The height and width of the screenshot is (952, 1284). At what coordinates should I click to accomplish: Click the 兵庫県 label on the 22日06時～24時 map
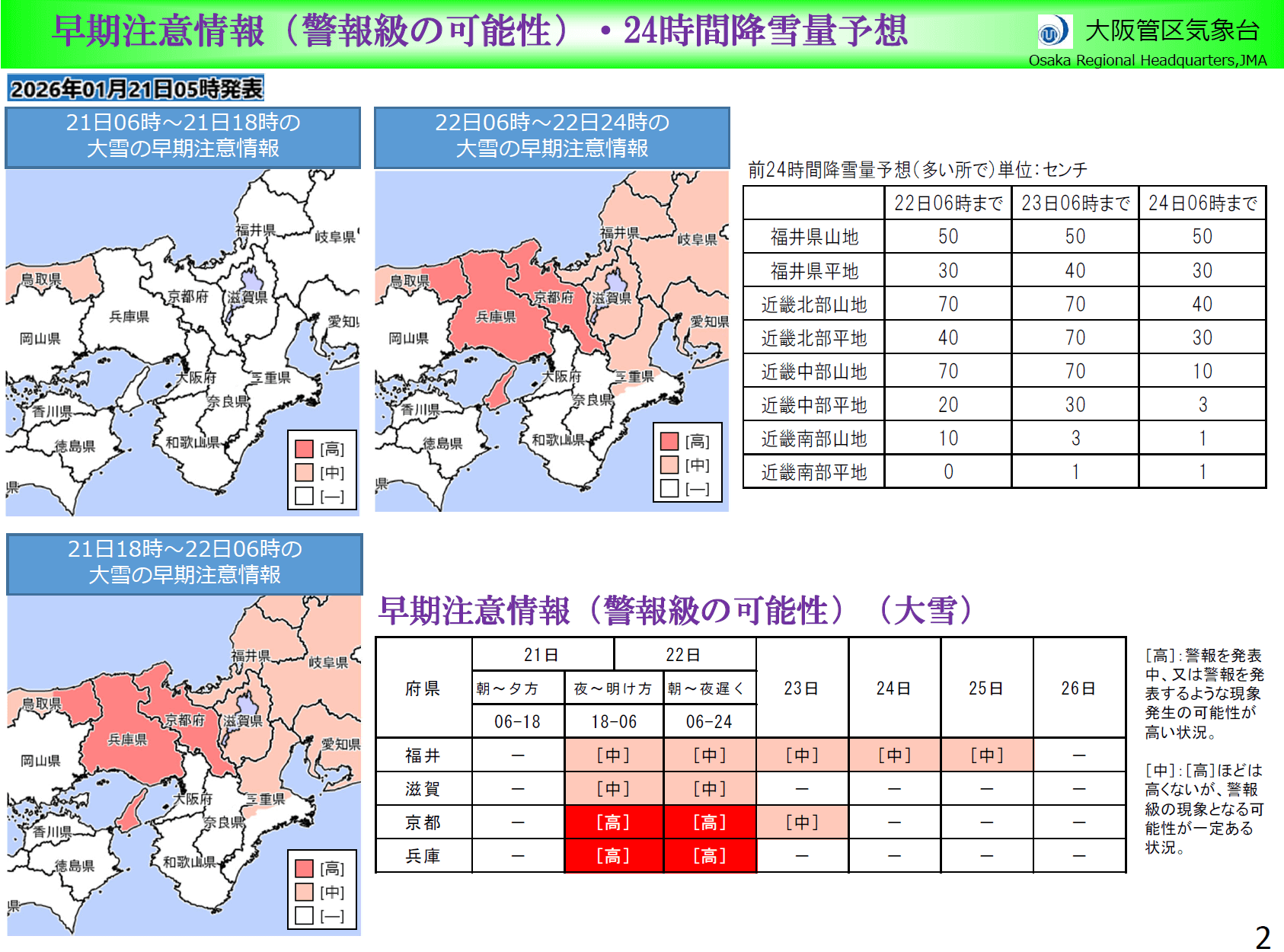tap(496, 317)
